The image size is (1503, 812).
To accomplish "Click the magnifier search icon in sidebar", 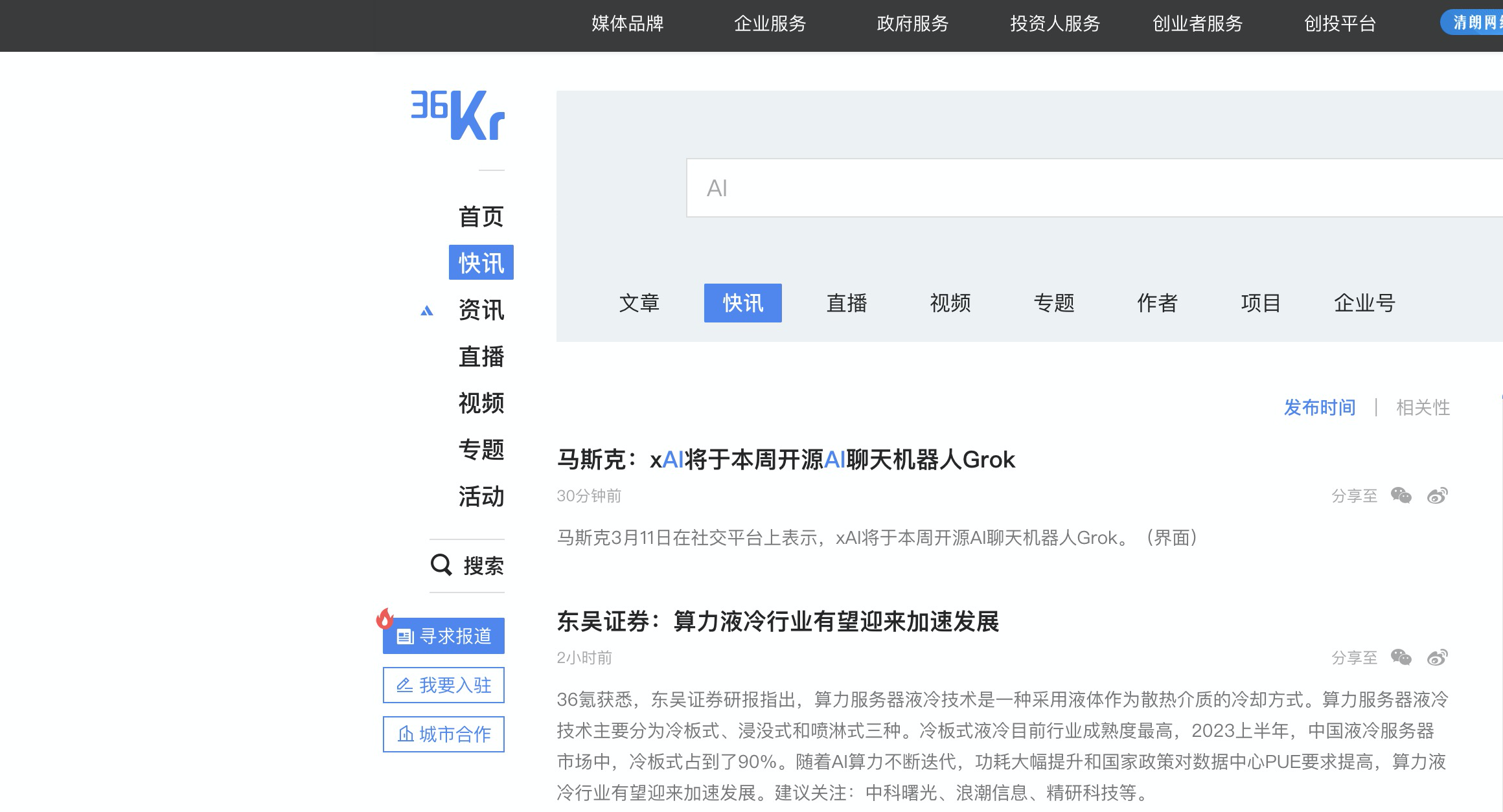I will coord(441,565).
